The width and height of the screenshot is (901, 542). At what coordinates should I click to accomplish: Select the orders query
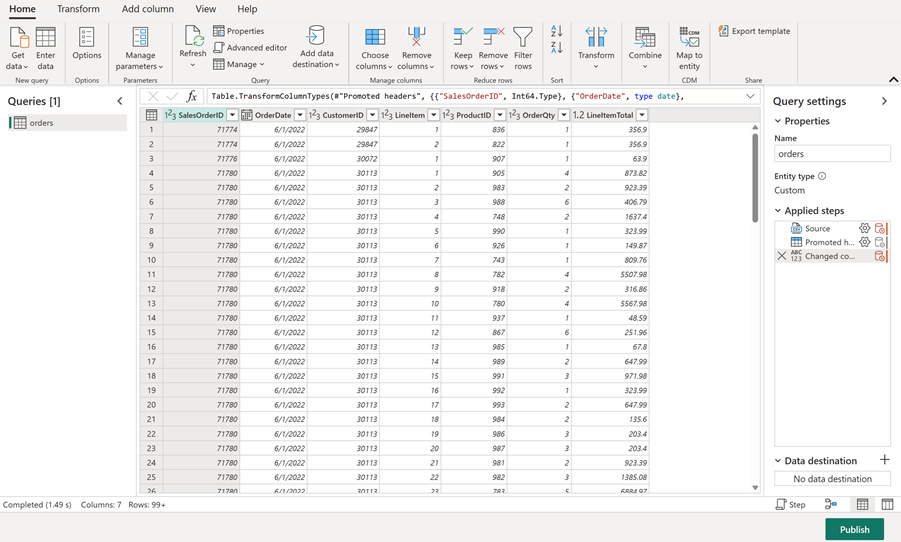[x=68, y=122]
